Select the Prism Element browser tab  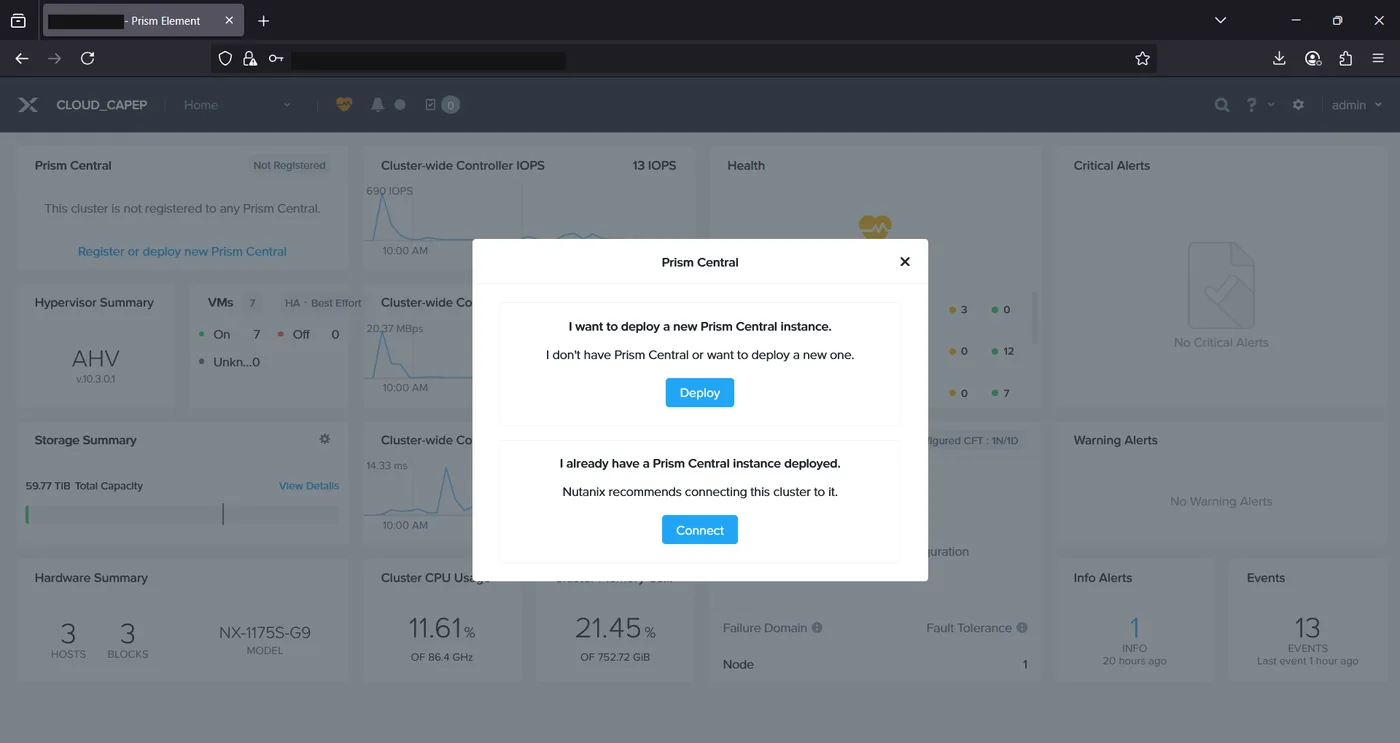click(143, 20)
